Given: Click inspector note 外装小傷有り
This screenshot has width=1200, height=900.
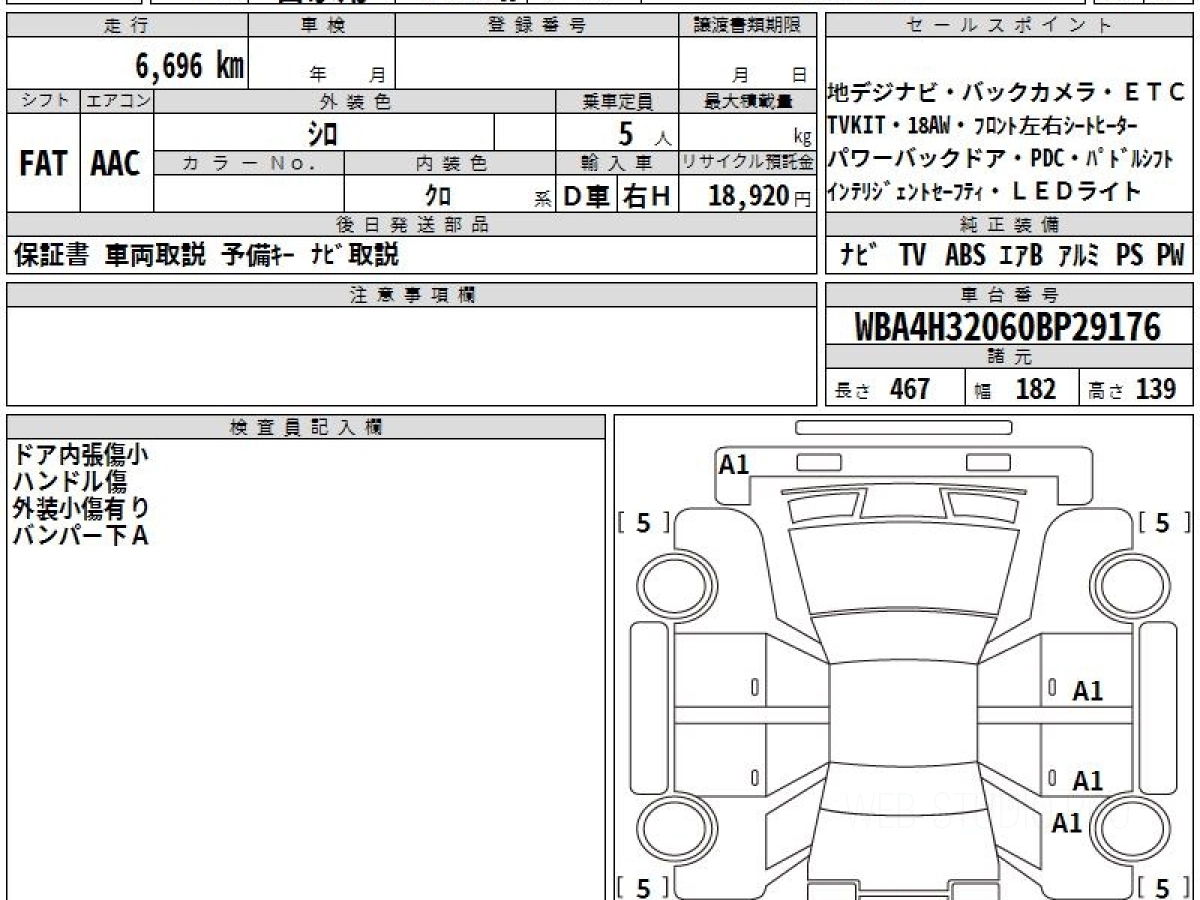Looking at the screenshot, I should [81, 509].
